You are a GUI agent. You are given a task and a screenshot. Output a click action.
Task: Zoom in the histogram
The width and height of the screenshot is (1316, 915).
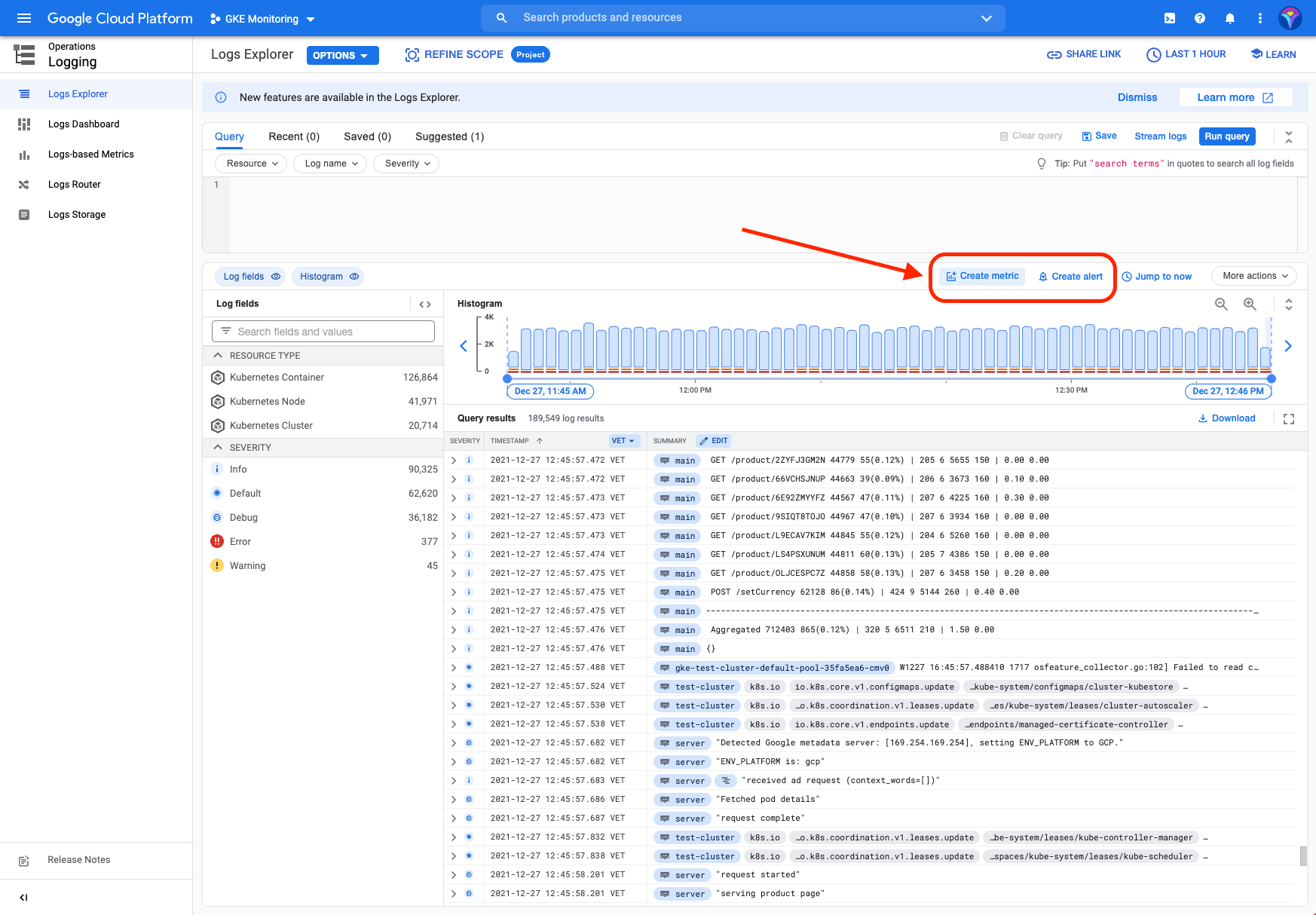click(1250, 304)
